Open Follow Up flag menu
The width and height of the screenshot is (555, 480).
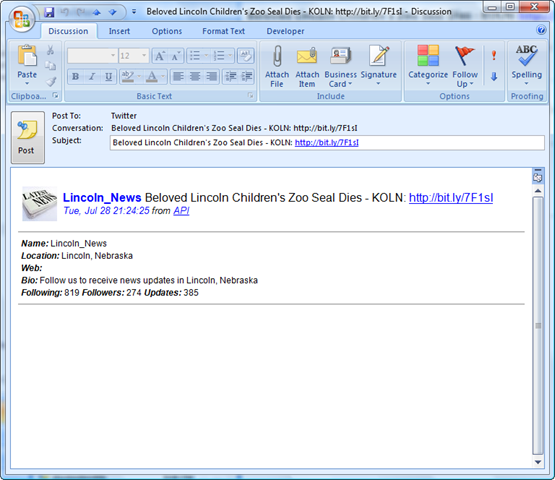tap(465, 66)
